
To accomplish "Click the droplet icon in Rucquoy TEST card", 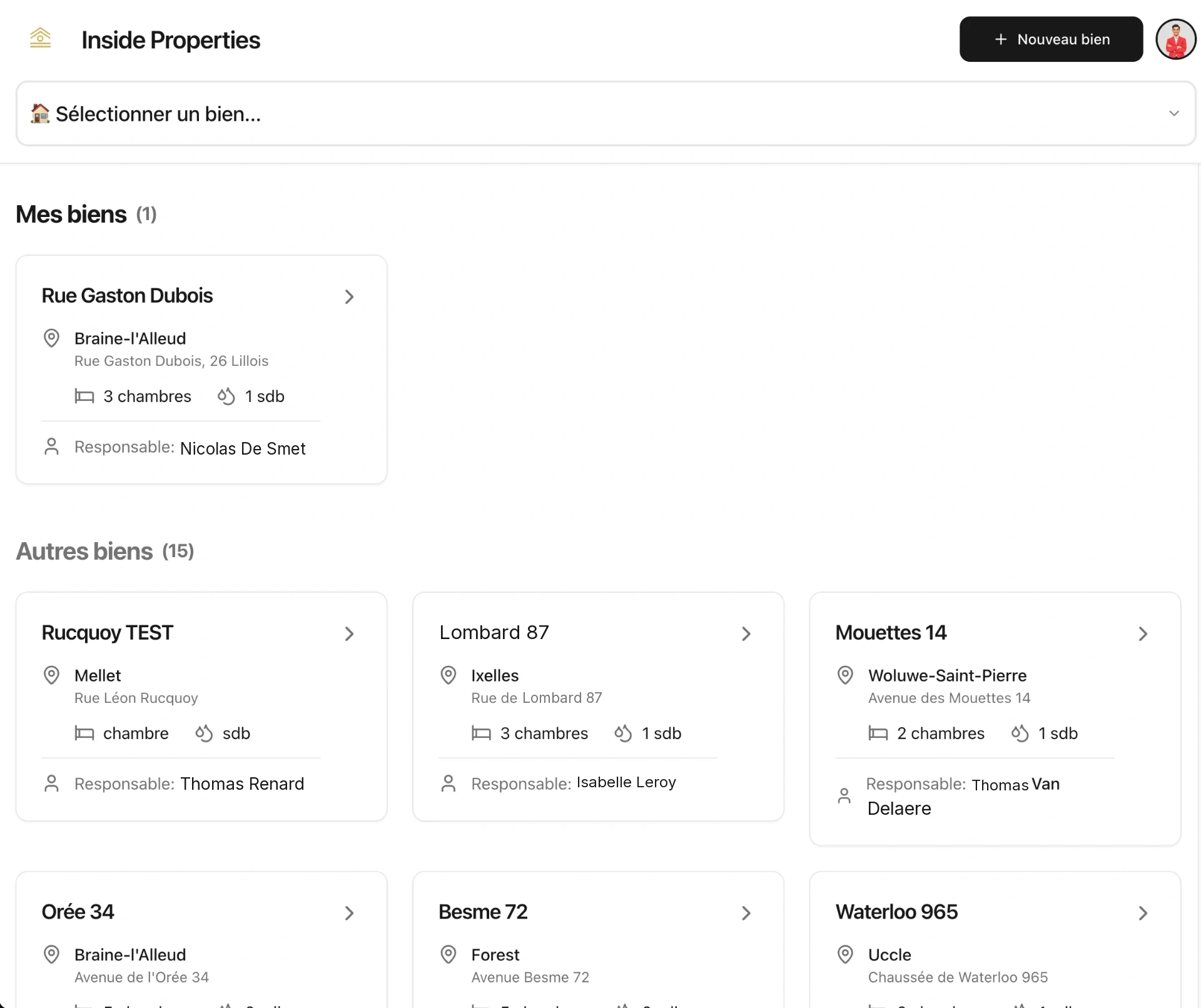I will tap(204, 733).
